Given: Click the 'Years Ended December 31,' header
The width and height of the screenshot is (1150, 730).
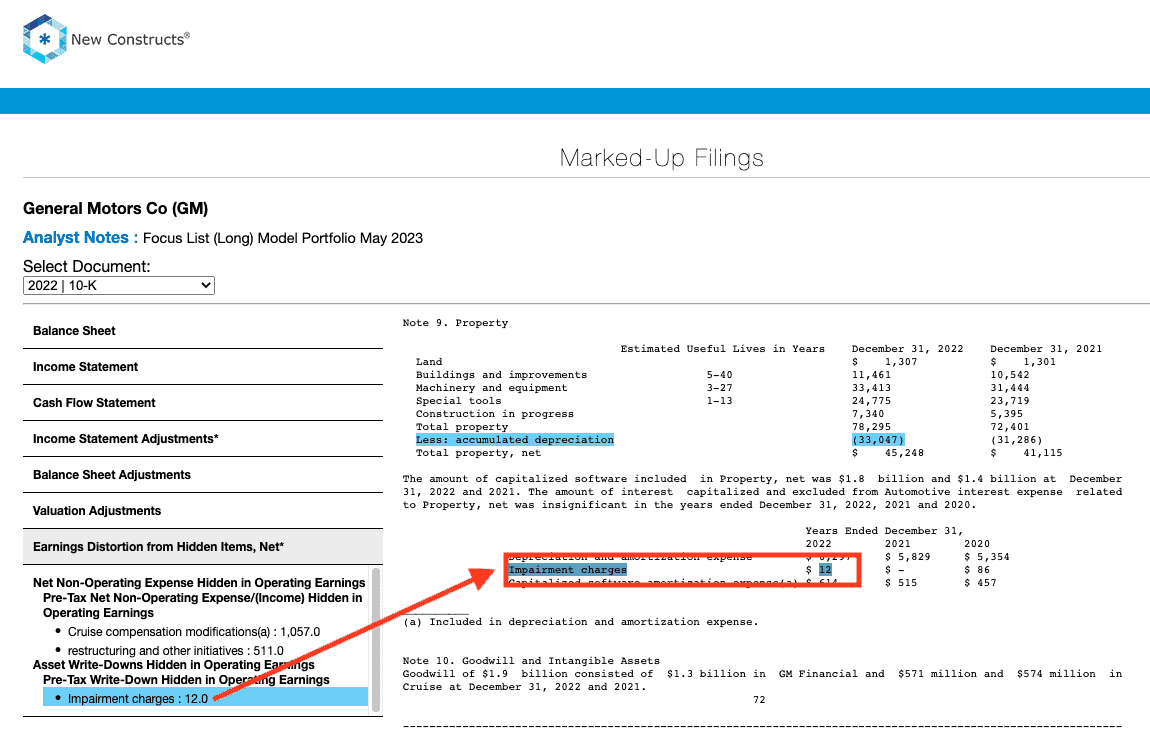Looking at the screenshot, I should 885,531.
